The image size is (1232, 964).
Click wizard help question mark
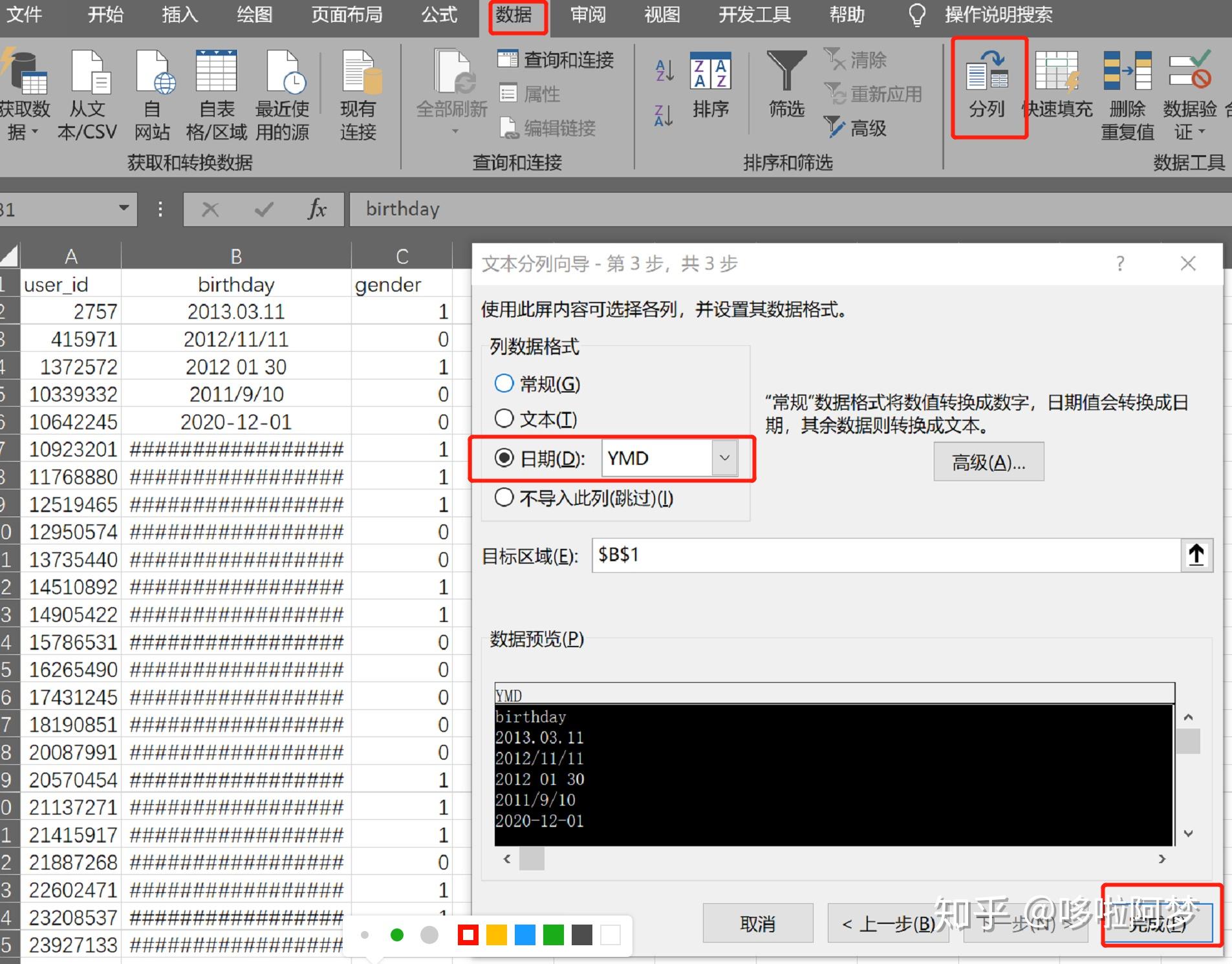click(1120, 263)
